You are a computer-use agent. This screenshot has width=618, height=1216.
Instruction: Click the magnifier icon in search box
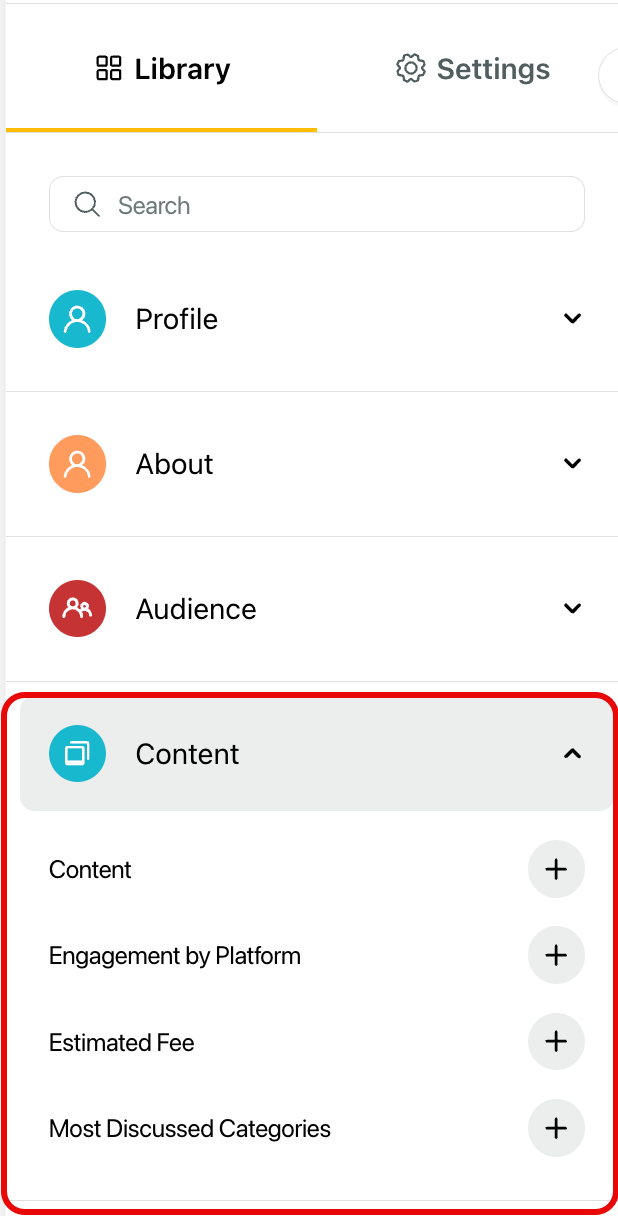(x=87, y=205)
